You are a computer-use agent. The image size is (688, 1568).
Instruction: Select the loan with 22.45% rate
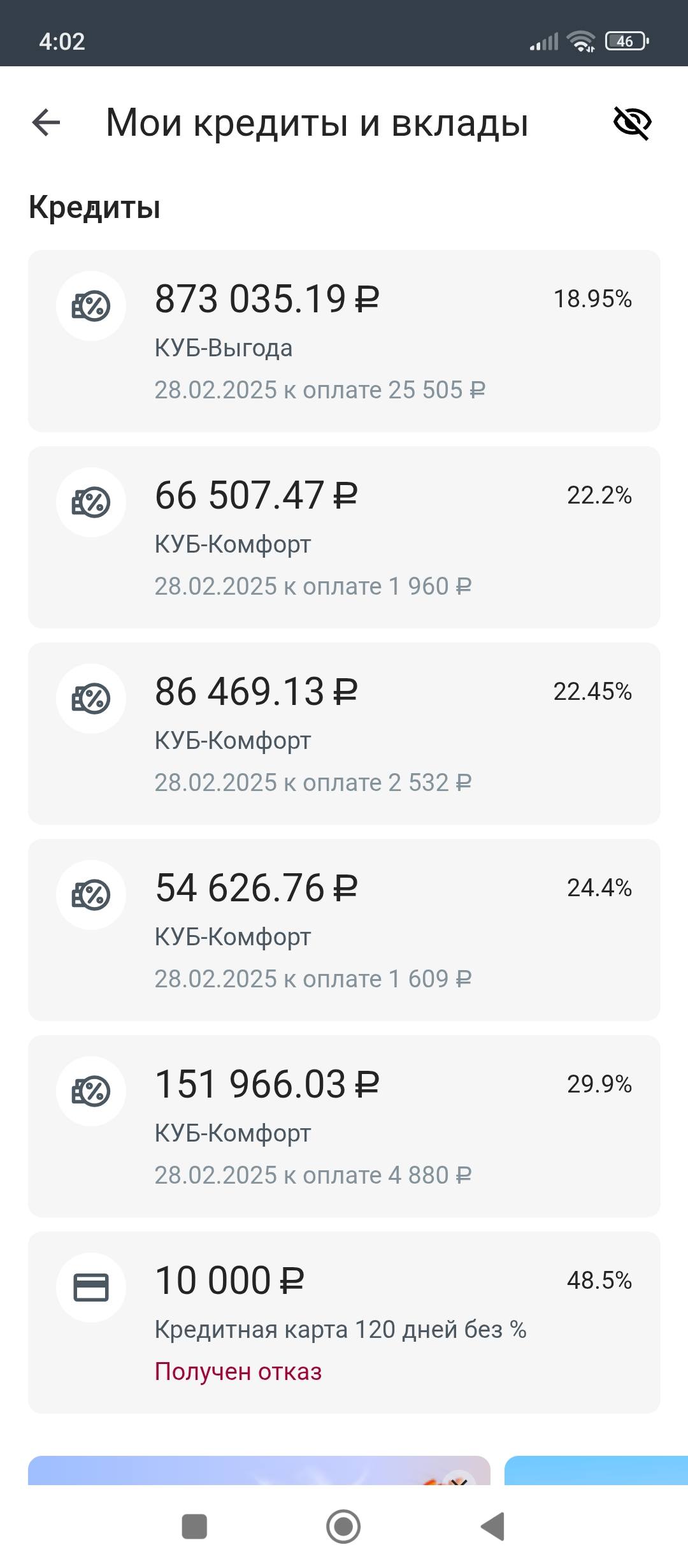coord(344,734)
